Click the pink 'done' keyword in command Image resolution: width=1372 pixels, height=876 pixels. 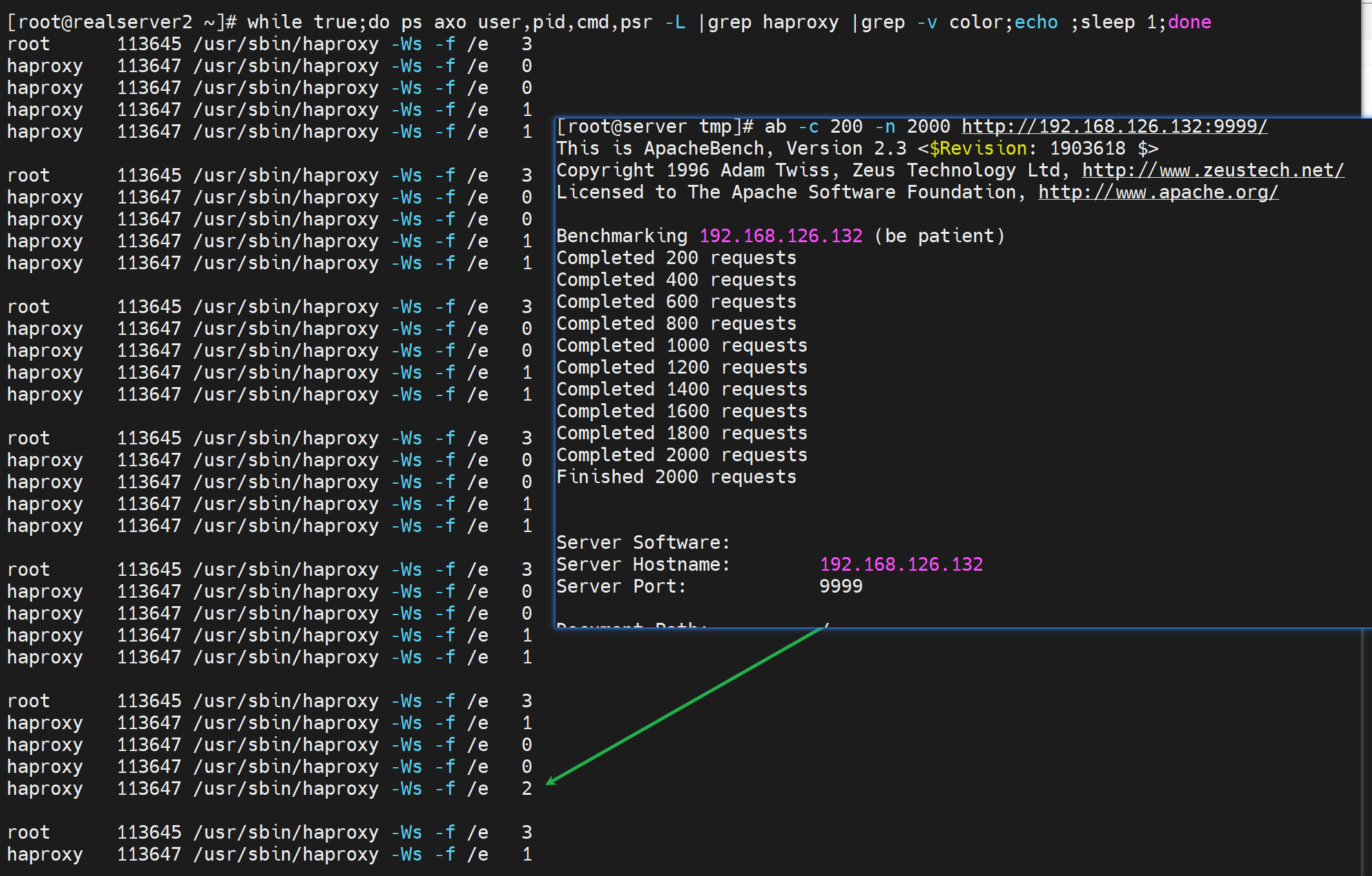click(x=1189, y=22)
